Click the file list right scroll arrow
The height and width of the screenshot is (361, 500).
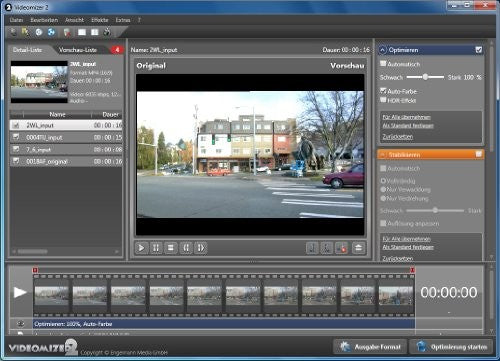(117, 251)
